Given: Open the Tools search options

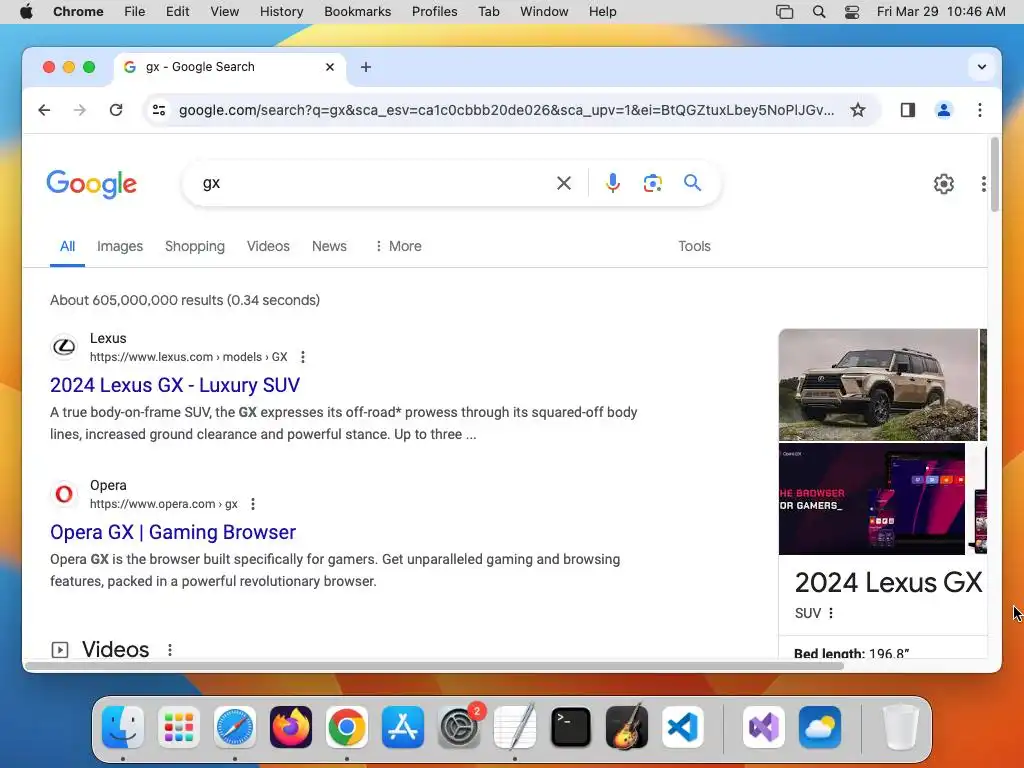Looking at the screenshot, I should point(694,246).
